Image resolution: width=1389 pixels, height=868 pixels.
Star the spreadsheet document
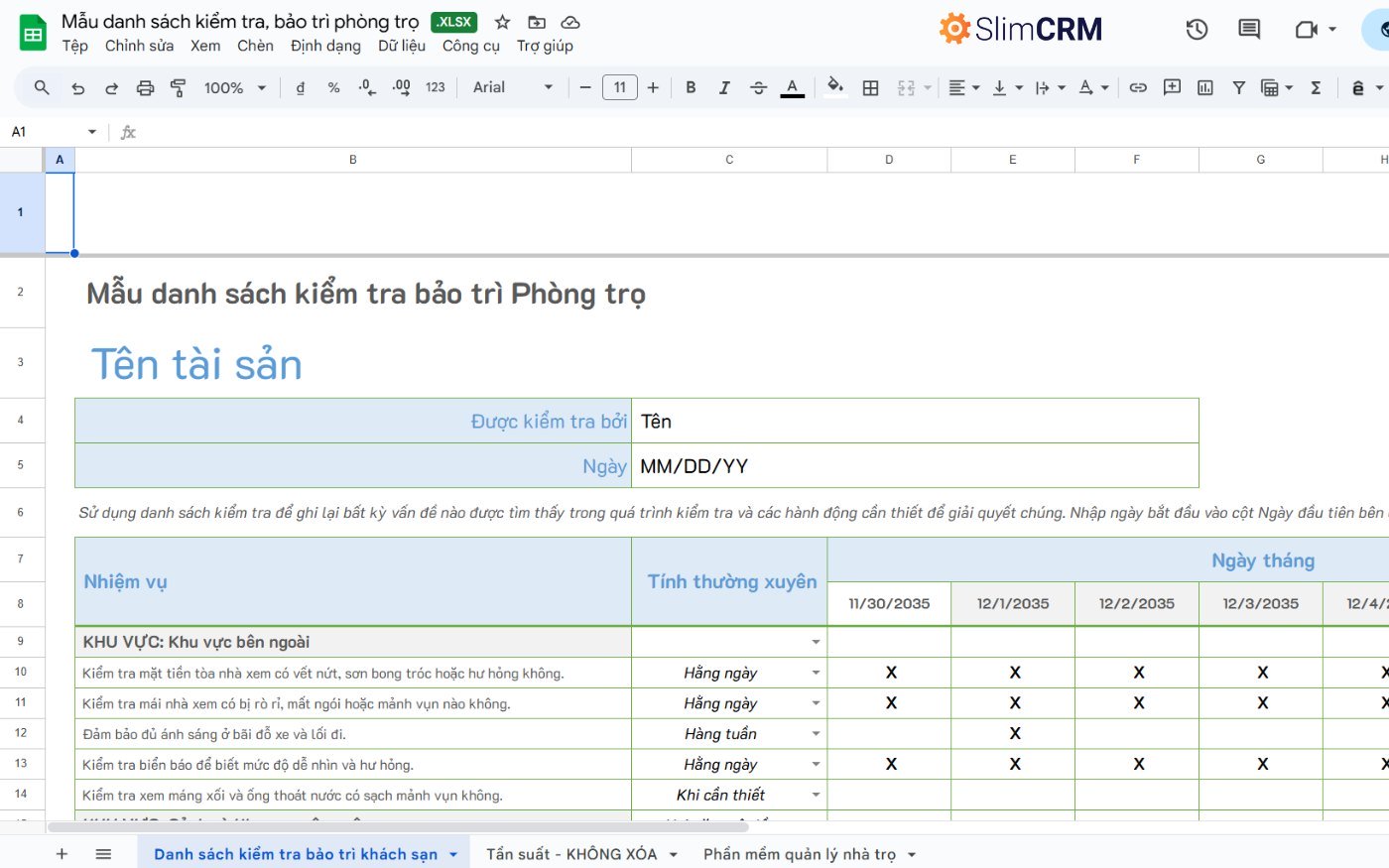(x=502, y=21)
